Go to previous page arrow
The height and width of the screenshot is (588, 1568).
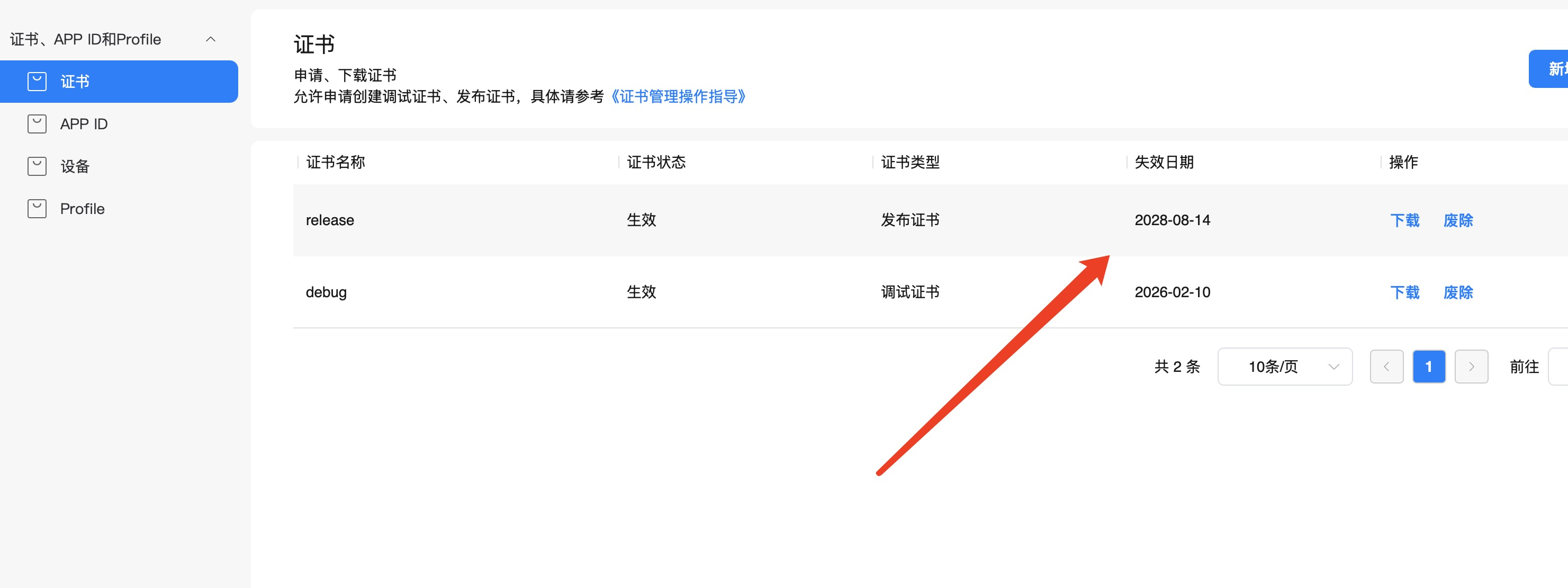(x=1386, y=367)
